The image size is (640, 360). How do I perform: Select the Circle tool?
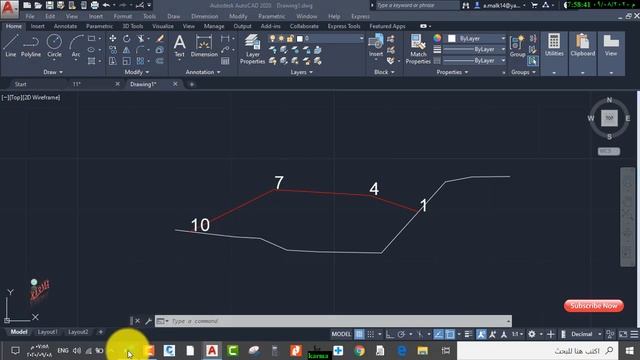54,45
